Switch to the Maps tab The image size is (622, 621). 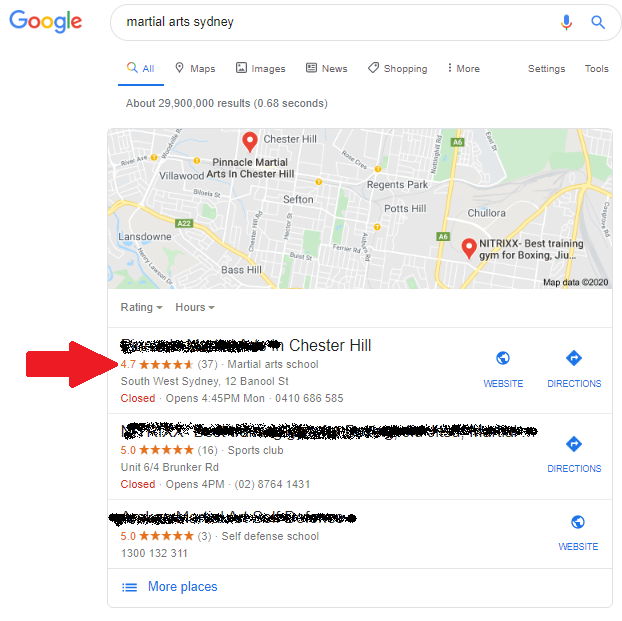click(195, 68)
